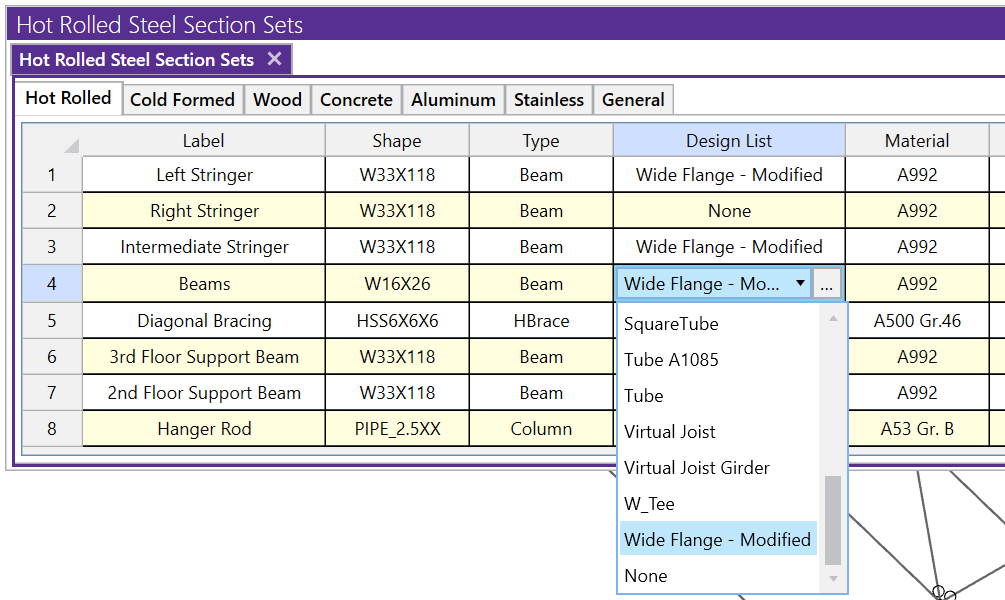Viewport: 1005px width, 600px height.
Task: Choose SquareTube from the dropdown list
Action: pos(671,324)
